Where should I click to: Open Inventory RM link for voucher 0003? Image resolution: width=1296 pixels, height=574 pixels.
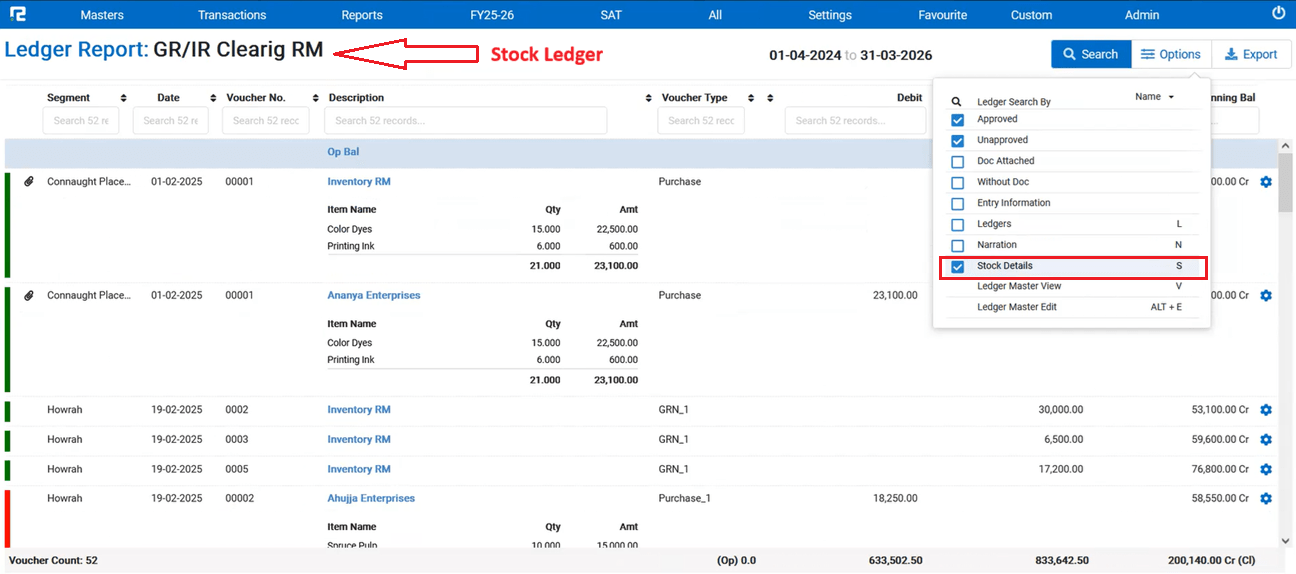tap(359, 440)
